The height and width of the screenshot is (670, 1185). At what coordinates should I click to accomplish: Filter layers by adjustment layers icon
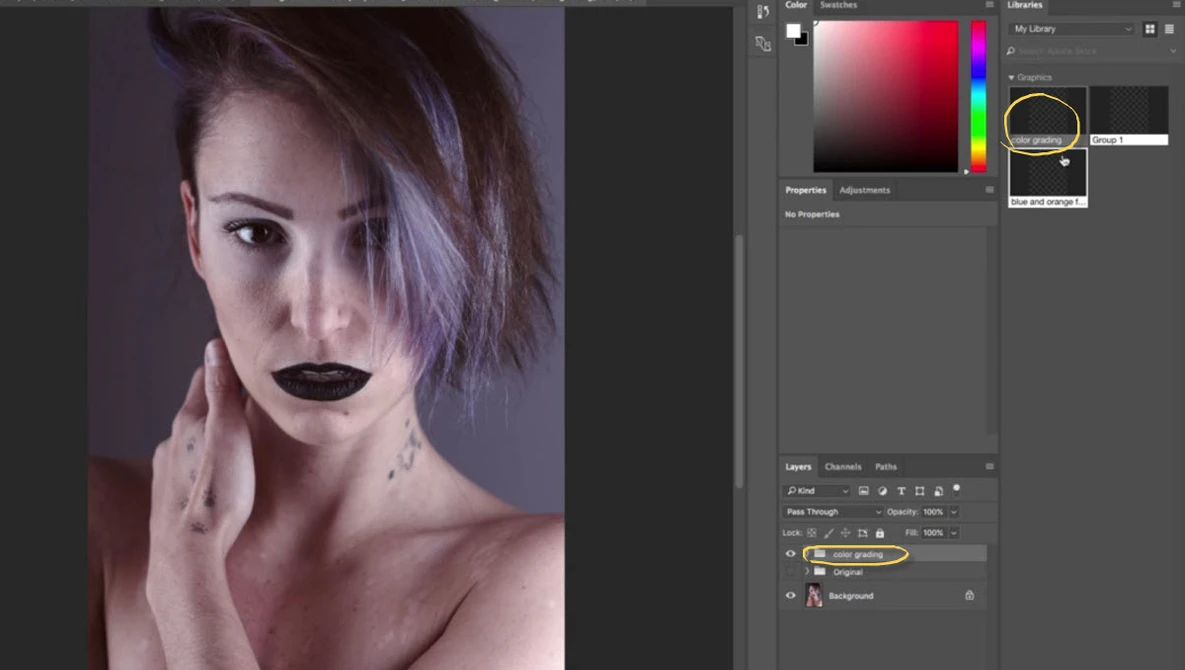[882, 491]
